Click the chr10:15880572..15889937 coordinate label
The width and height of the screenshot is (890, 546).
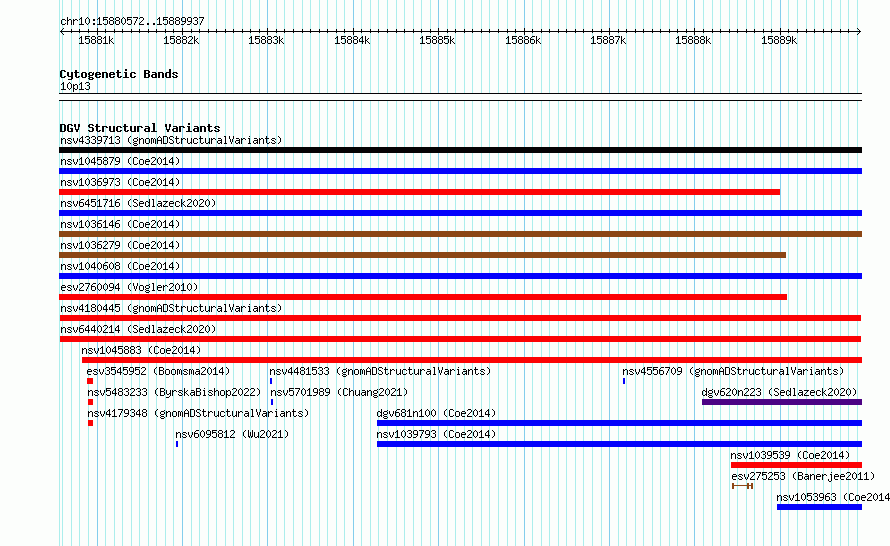132,21
